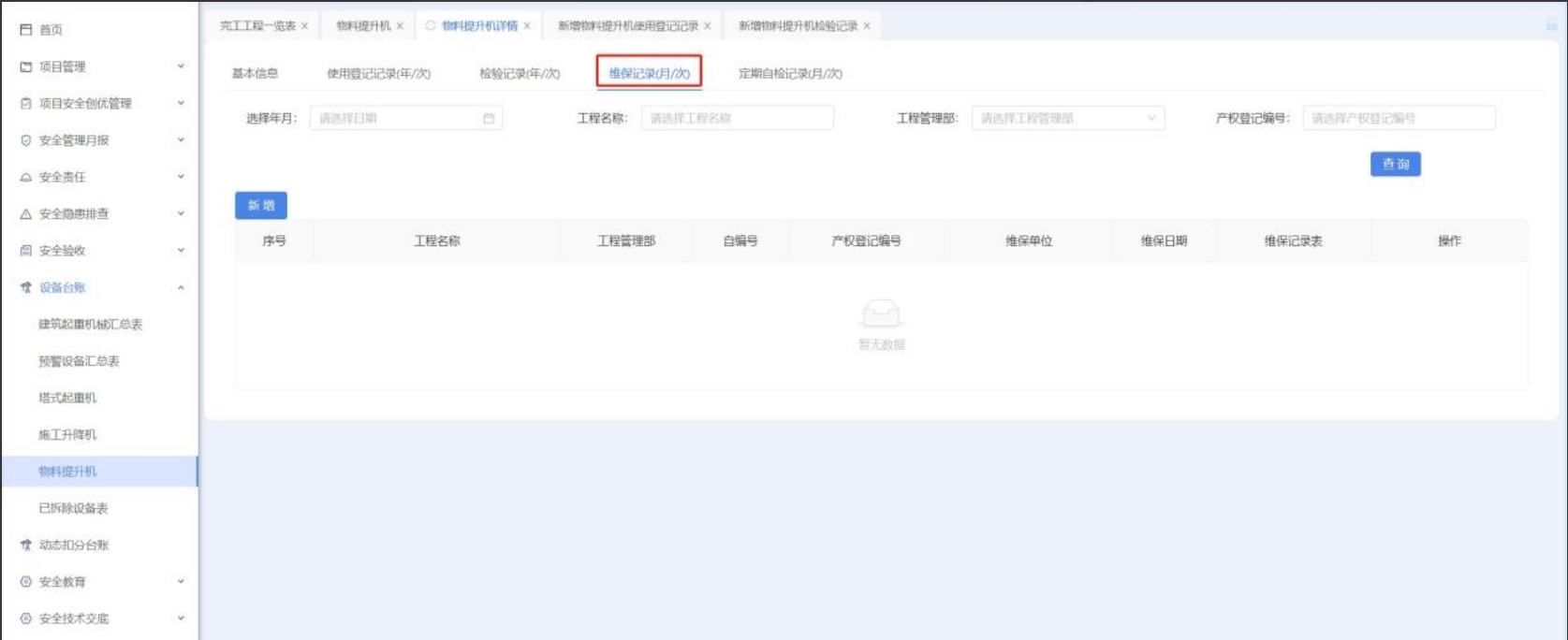
Task: Click the 查询 search button
Action: coord(1395,165)
